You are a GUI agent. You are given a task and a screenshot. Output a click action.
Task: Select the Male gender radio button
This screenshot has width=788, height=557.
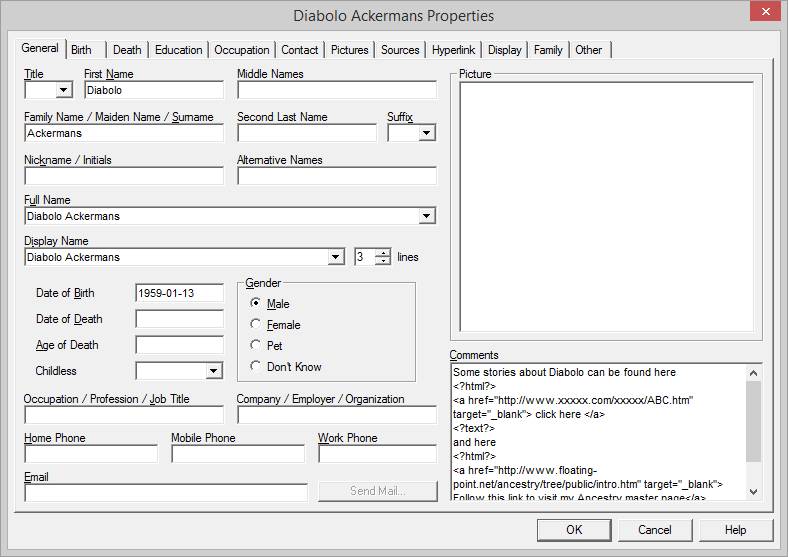pos(256,304)
